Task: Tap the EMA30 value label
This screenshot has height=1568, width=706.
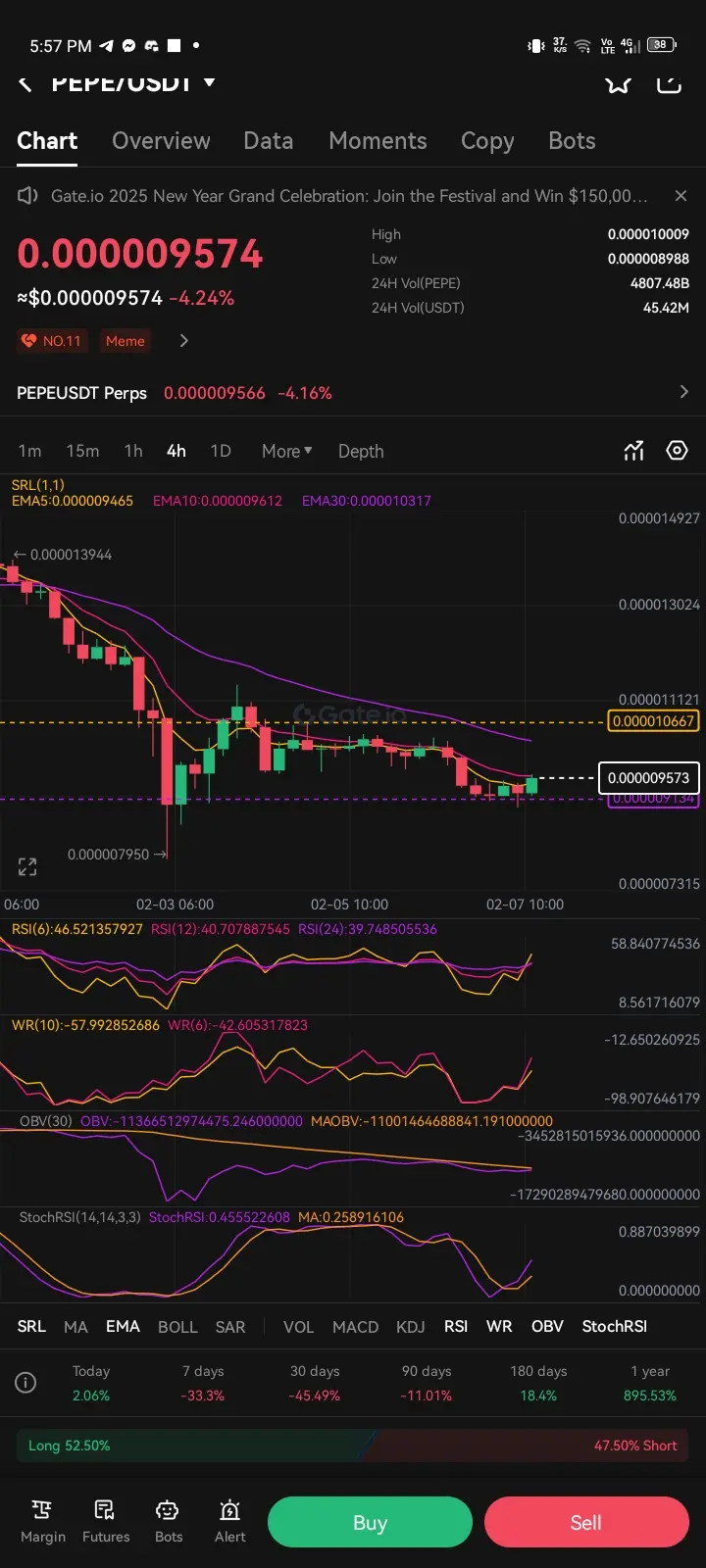Action: tap(367, 501)
